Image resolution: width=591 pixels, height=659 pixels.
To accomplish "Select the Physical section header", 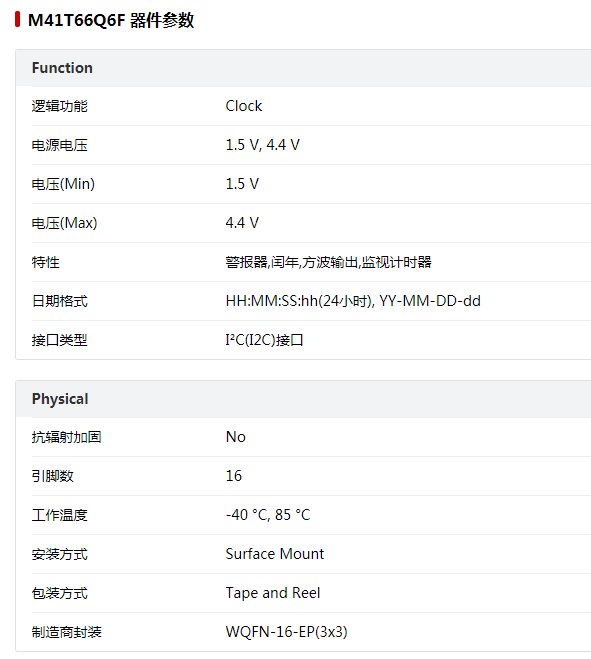I will click(60, 399).
